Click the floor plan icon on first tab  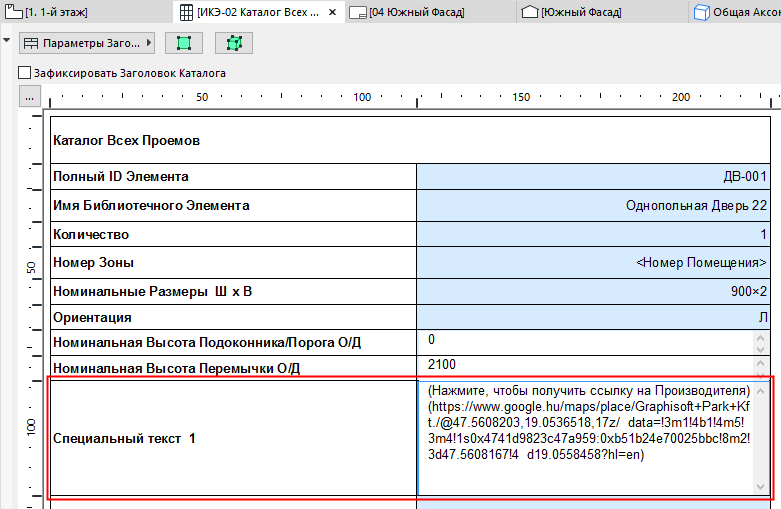tap(13, 12)
